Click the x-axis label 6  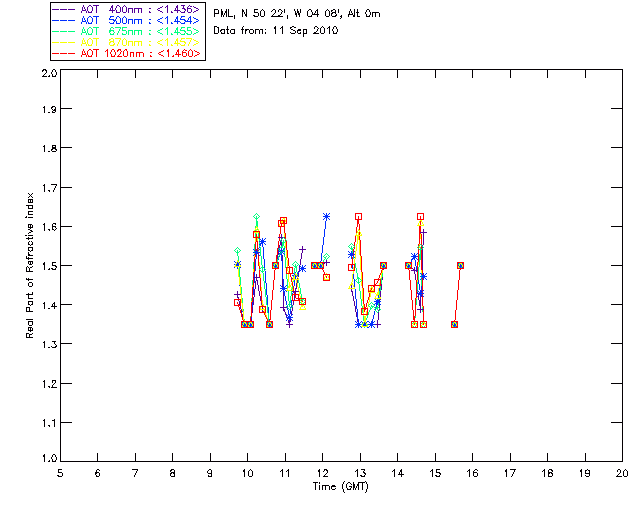98,473
